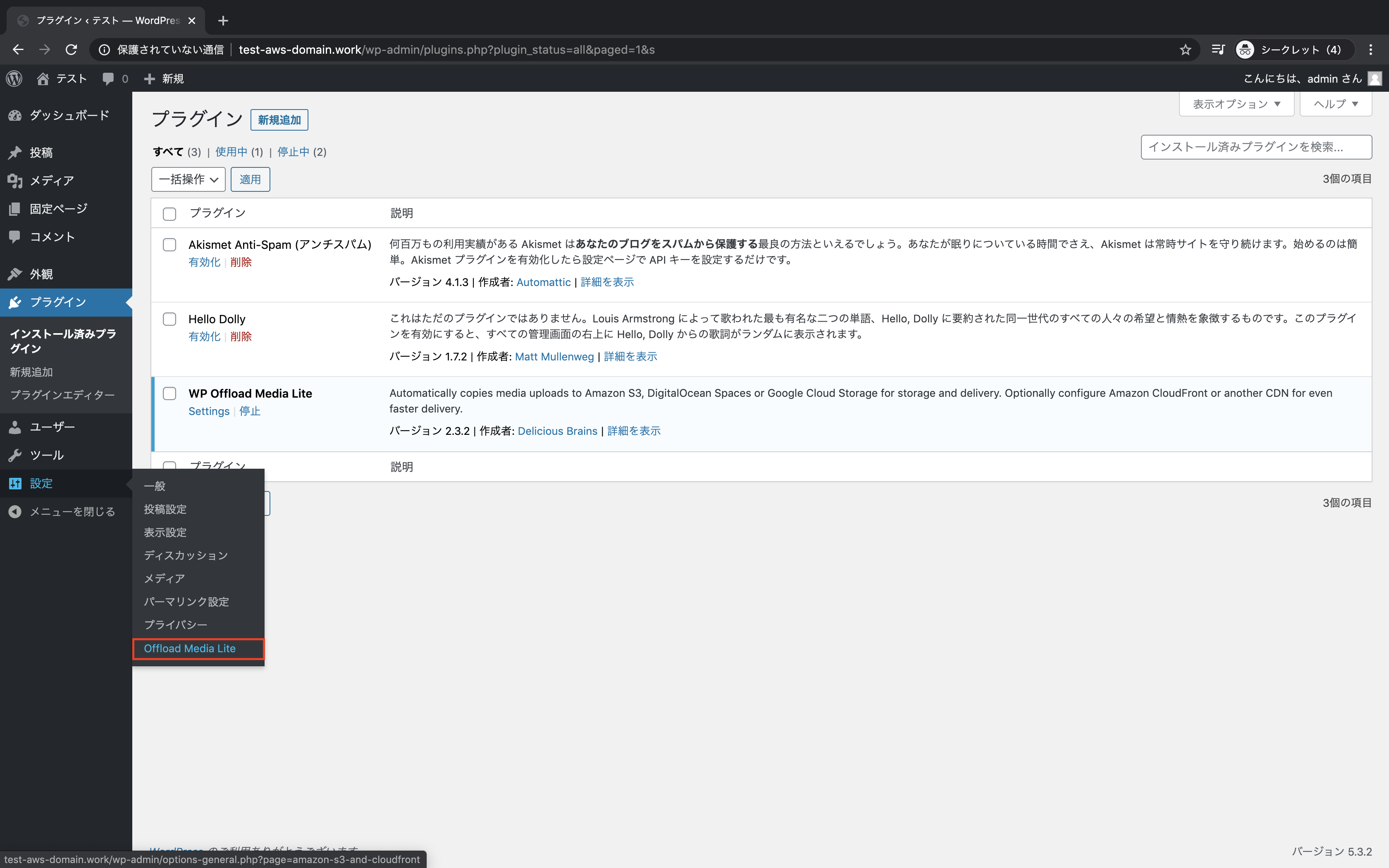
Task: Open the 一括操作 bulk actions dropdown
Action: tap(188, 180)
